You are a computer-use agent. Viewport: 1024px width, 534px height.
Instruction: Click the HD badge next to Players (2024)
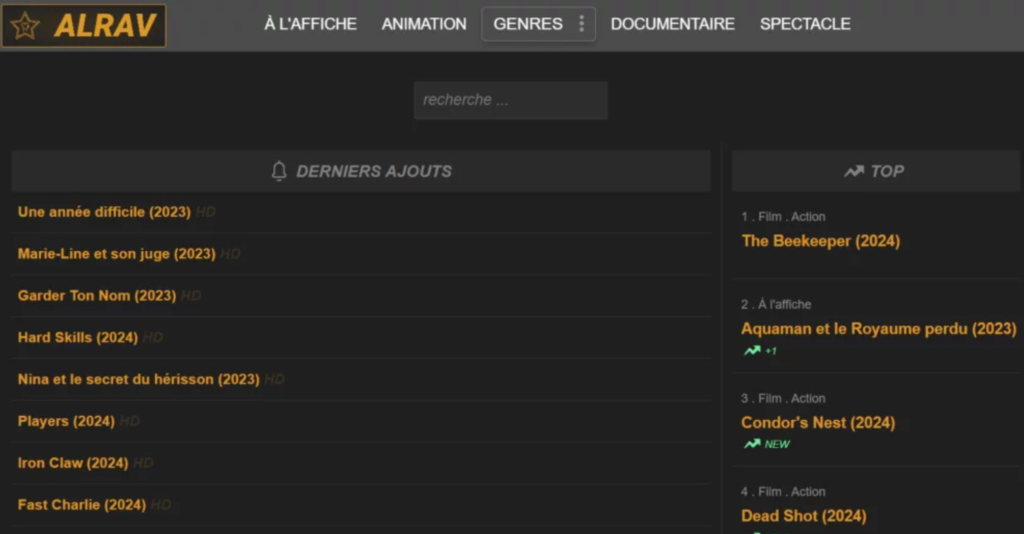(130, 422)
